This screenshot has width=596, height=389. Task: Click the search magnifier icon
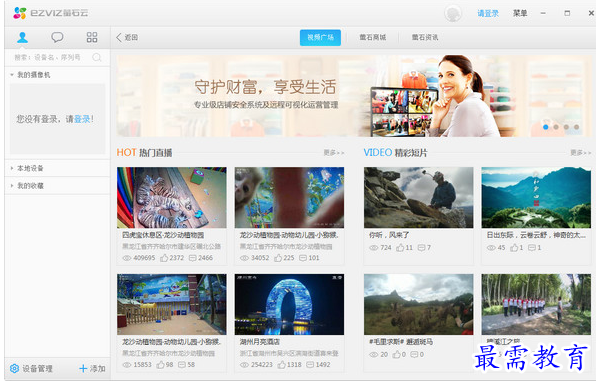[x=97, y=57]
